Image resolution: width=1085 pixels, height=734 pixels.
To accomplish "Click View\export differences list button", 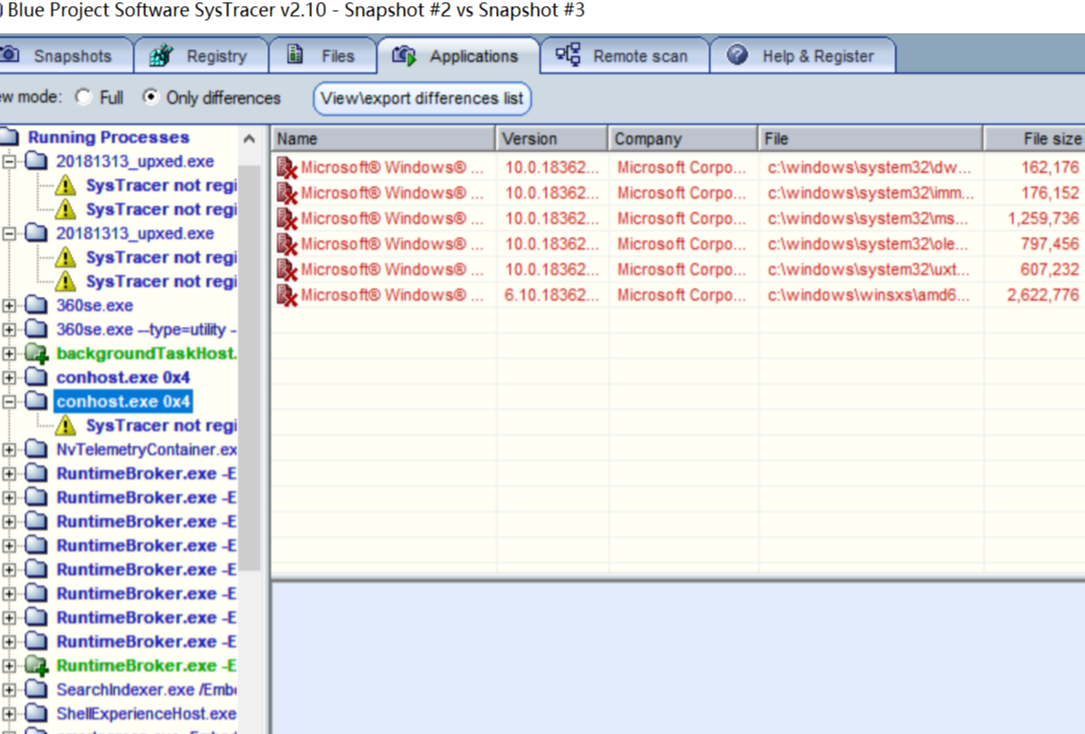I will (x=422, y=98).
